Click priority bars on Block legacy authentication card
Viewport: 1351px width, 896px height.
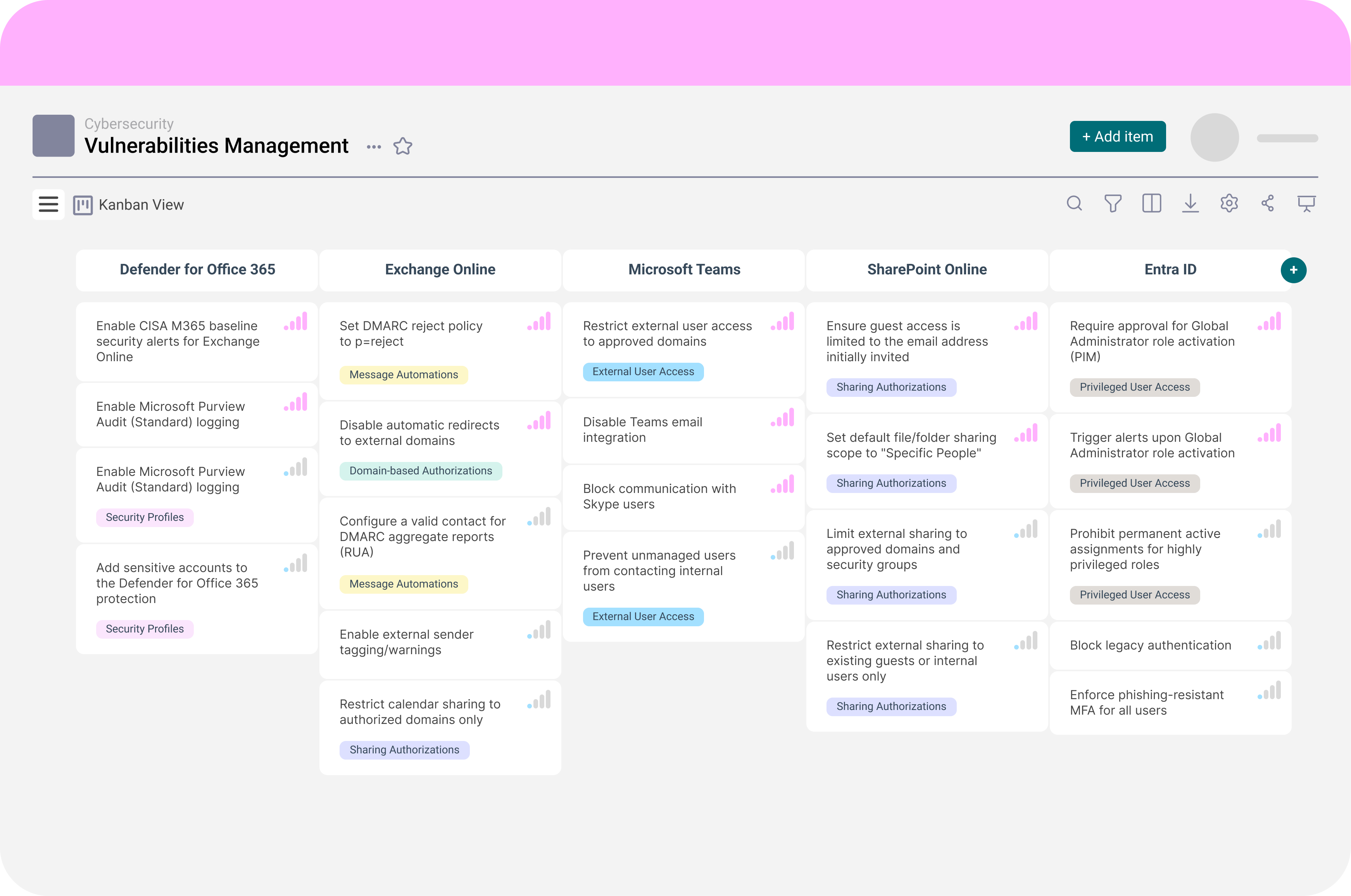tap(1269, 641)
